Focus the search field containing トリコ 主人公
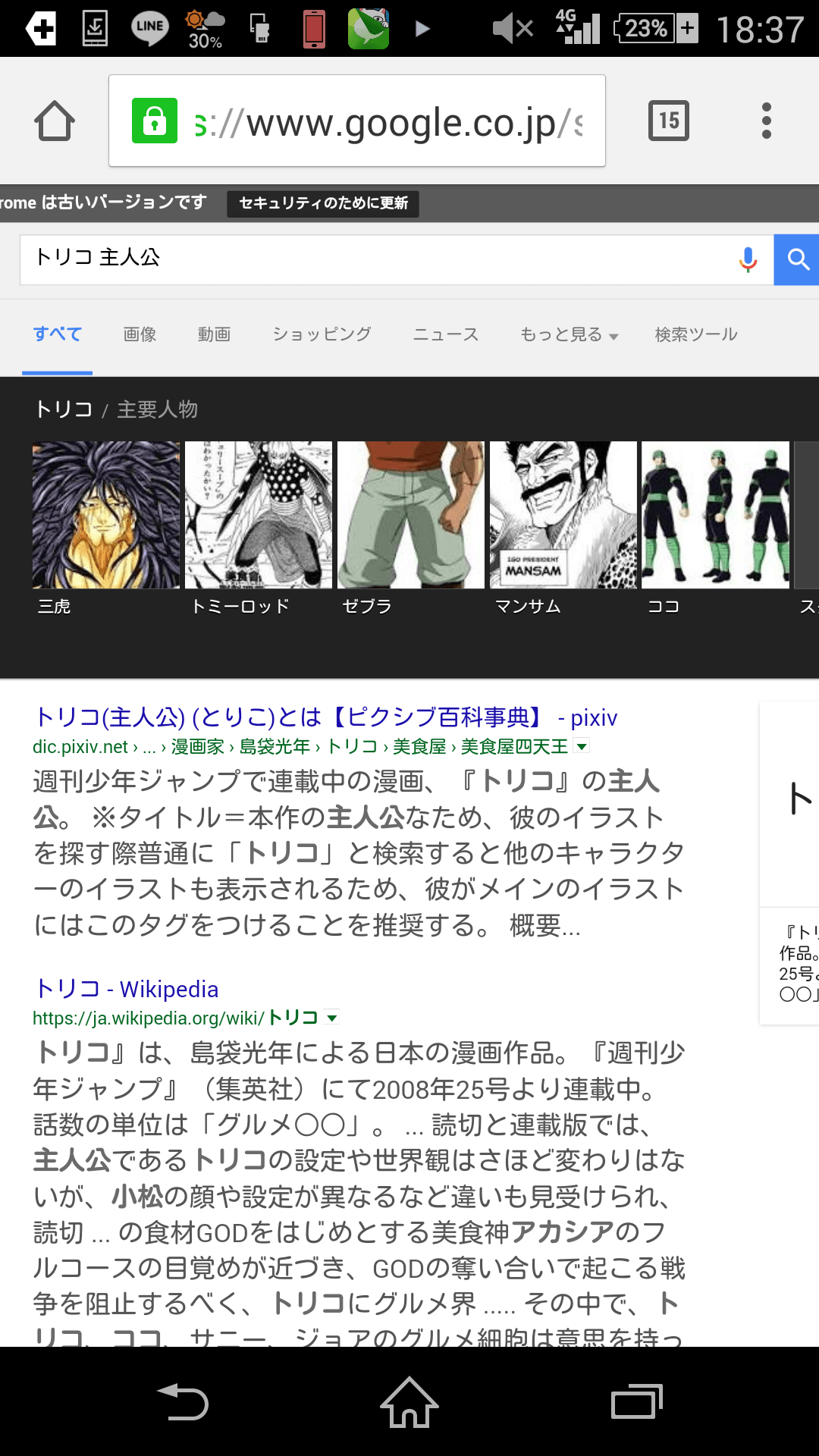This screenshot has width=819, height=1456. pos(372,259)
